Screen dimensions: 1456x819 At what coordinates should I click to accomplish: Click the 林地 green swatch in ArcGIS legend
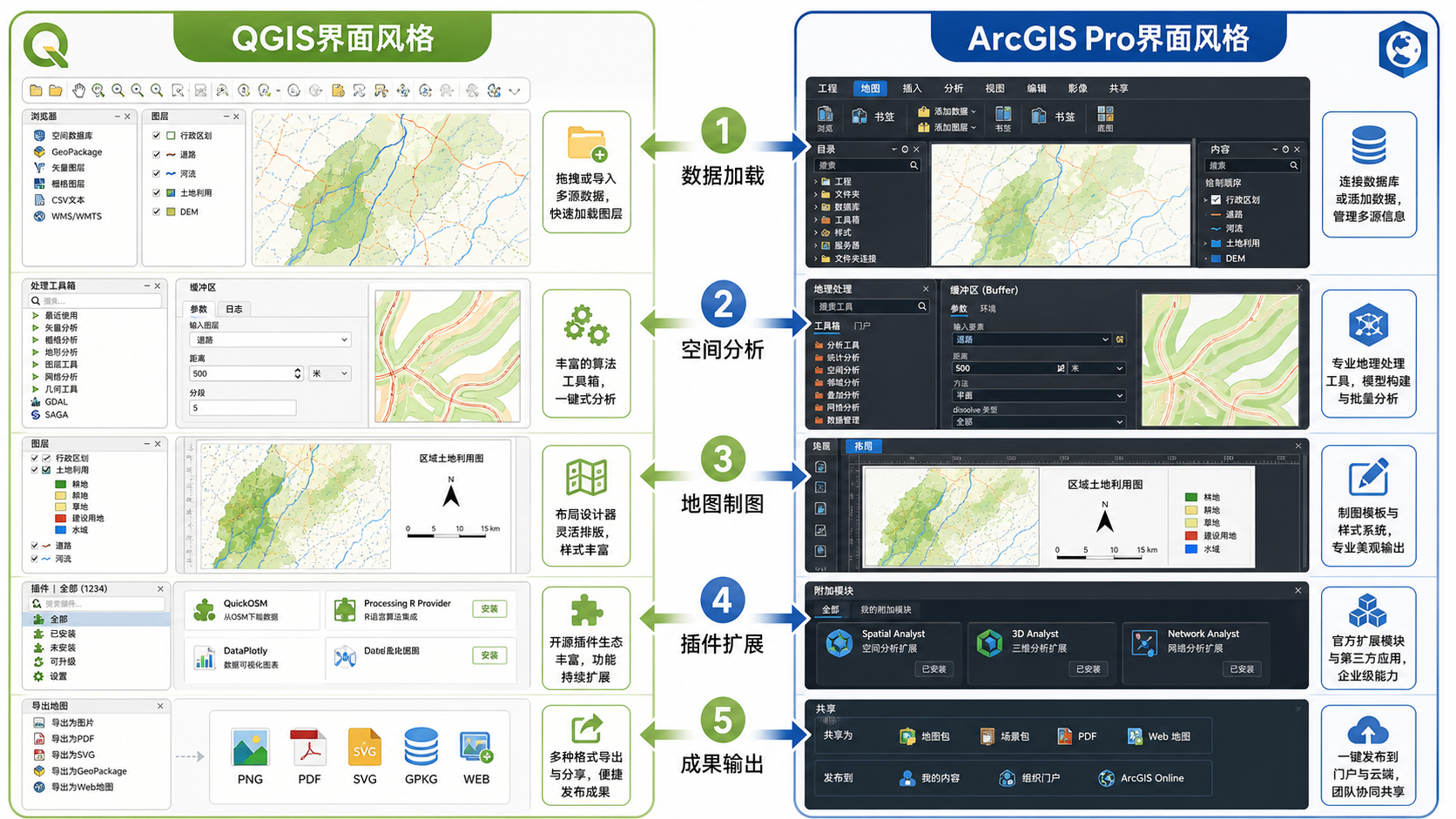1190,498
